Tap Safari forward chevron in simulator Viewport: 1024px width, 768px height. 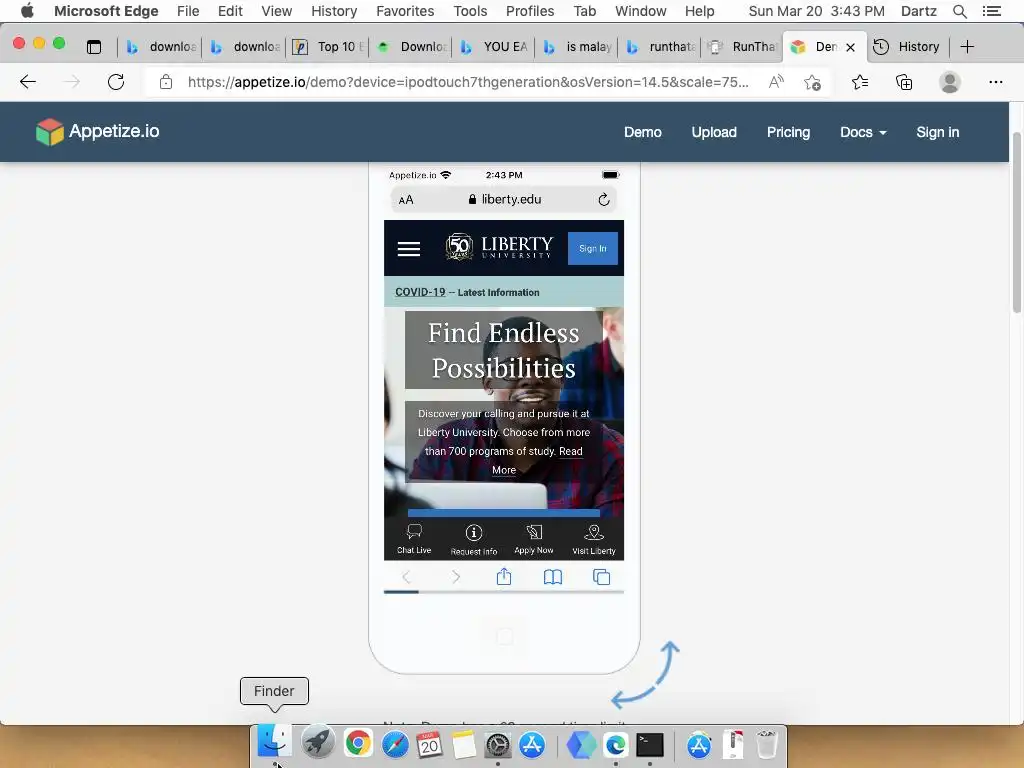pos(456,577)
